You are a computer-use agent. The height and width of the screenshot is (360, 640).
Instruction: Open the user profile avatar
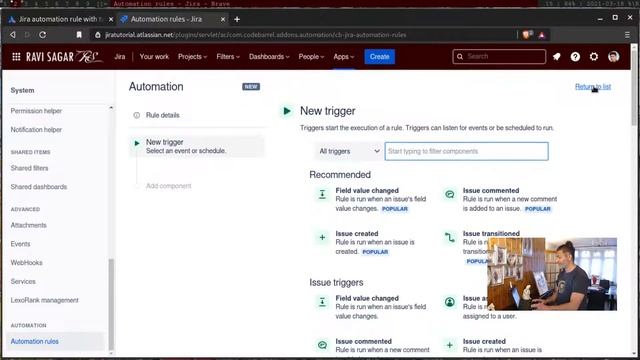pyautogui.click(x=613, y=57)
